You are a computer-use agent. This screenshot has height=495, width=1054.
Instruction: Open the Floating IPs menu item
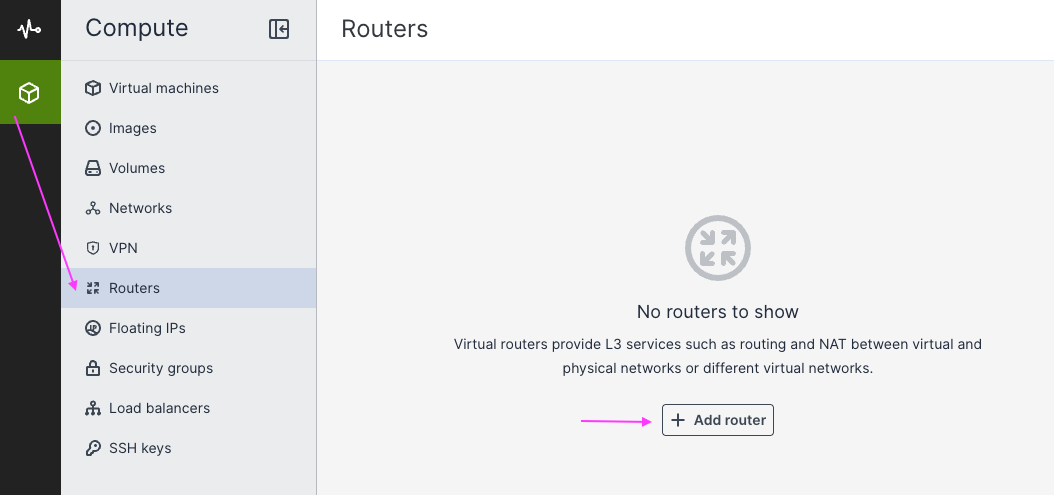coord(147,328)
